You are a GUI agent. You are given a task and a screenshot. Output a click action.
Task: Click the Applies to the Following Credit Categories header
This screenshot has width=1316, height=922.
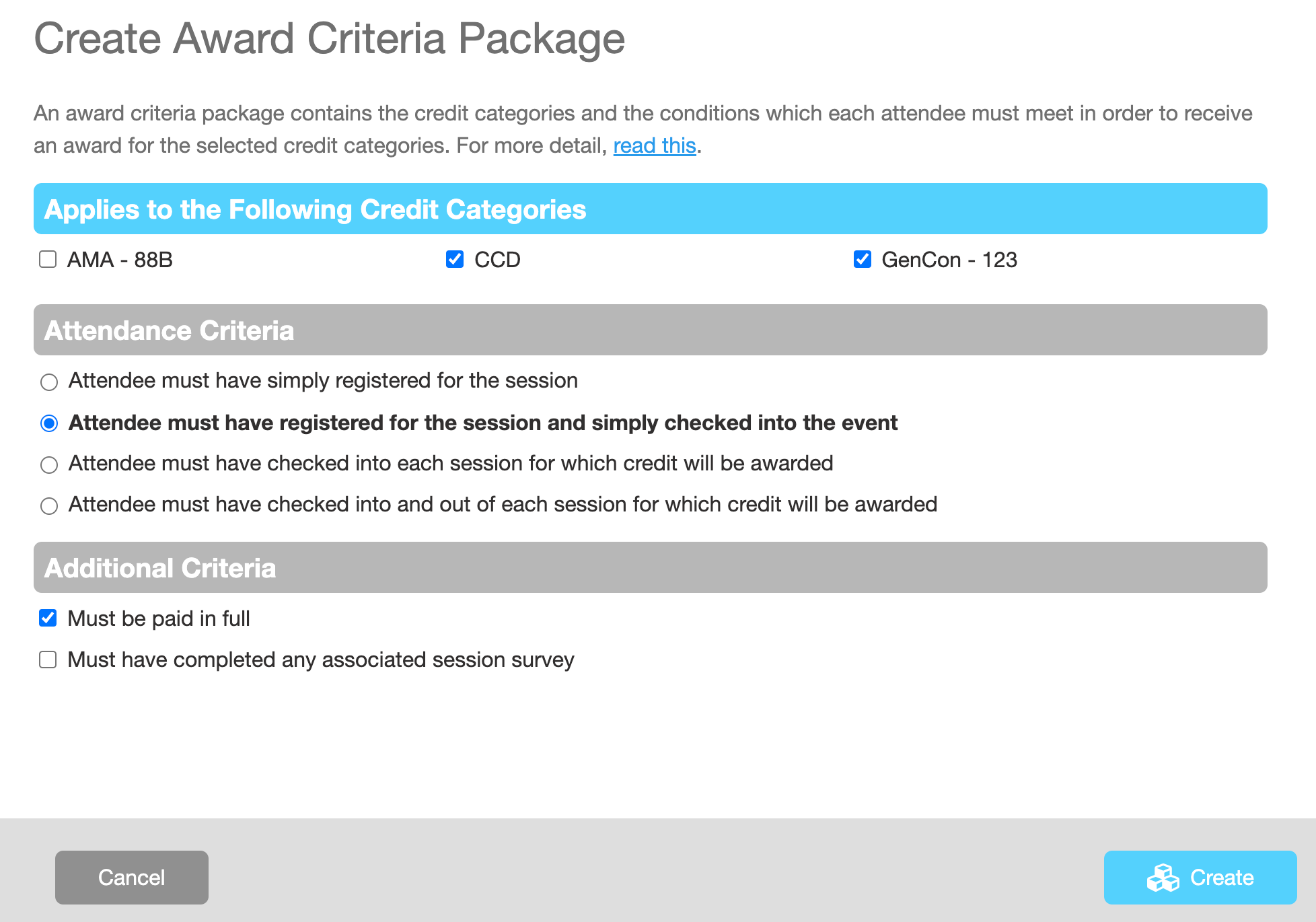651,209
